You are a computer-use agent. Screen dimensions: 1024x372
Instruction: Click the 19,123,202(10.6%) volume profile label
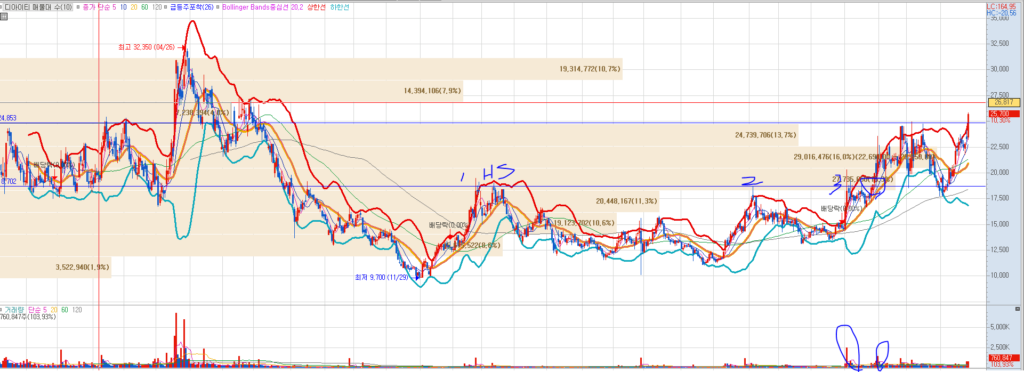pos(584,223)
